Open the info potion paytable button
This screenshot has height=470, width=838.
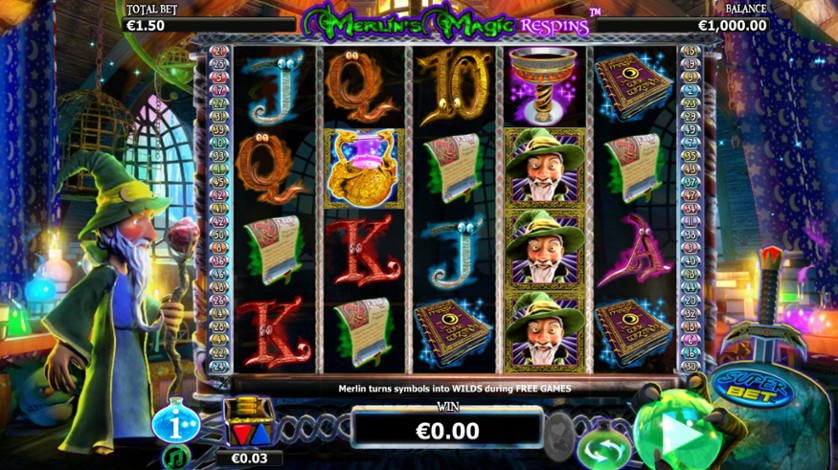coord(176,422)
